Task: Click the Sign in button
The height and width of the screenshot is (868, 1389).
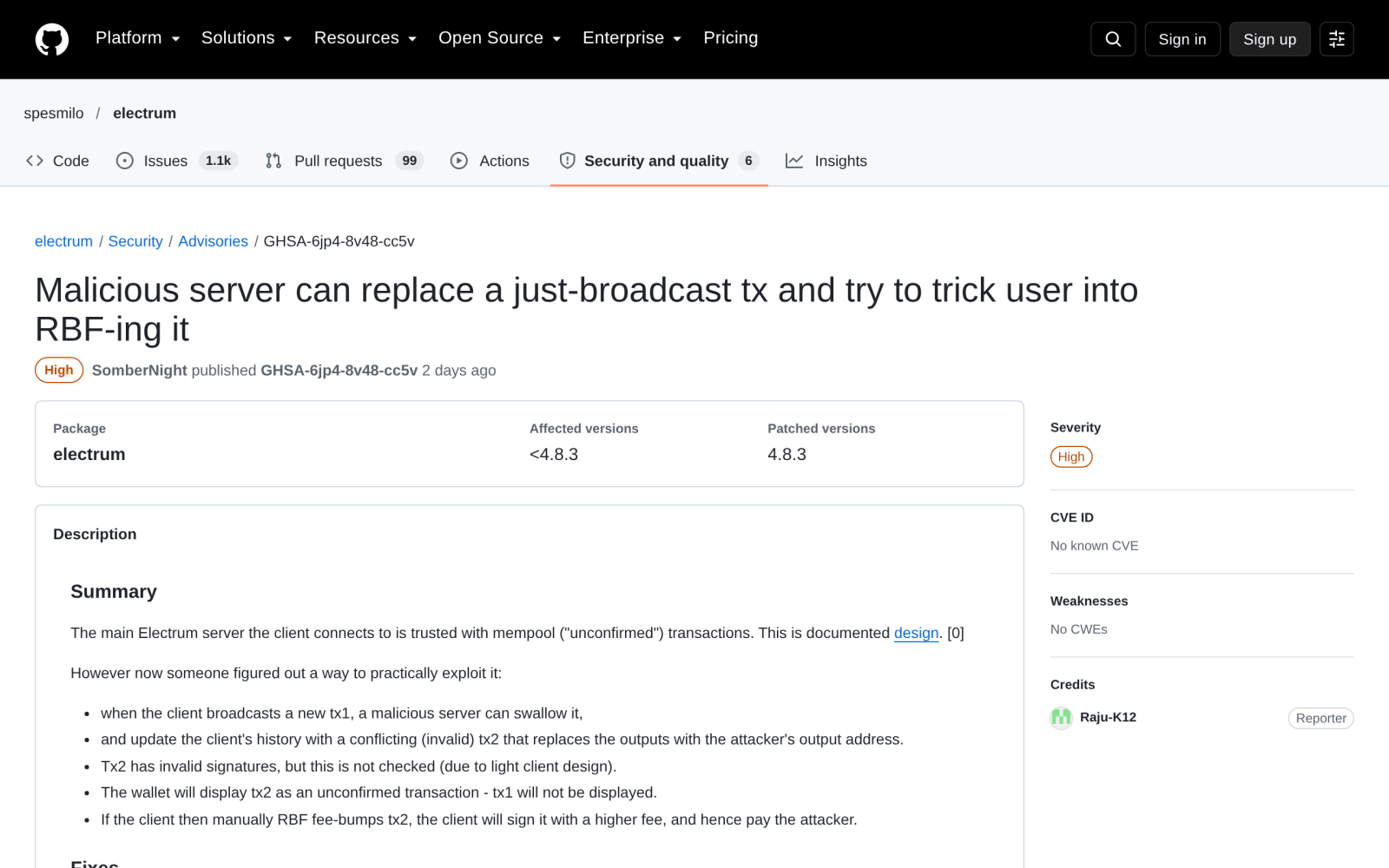Action: 1182,39
